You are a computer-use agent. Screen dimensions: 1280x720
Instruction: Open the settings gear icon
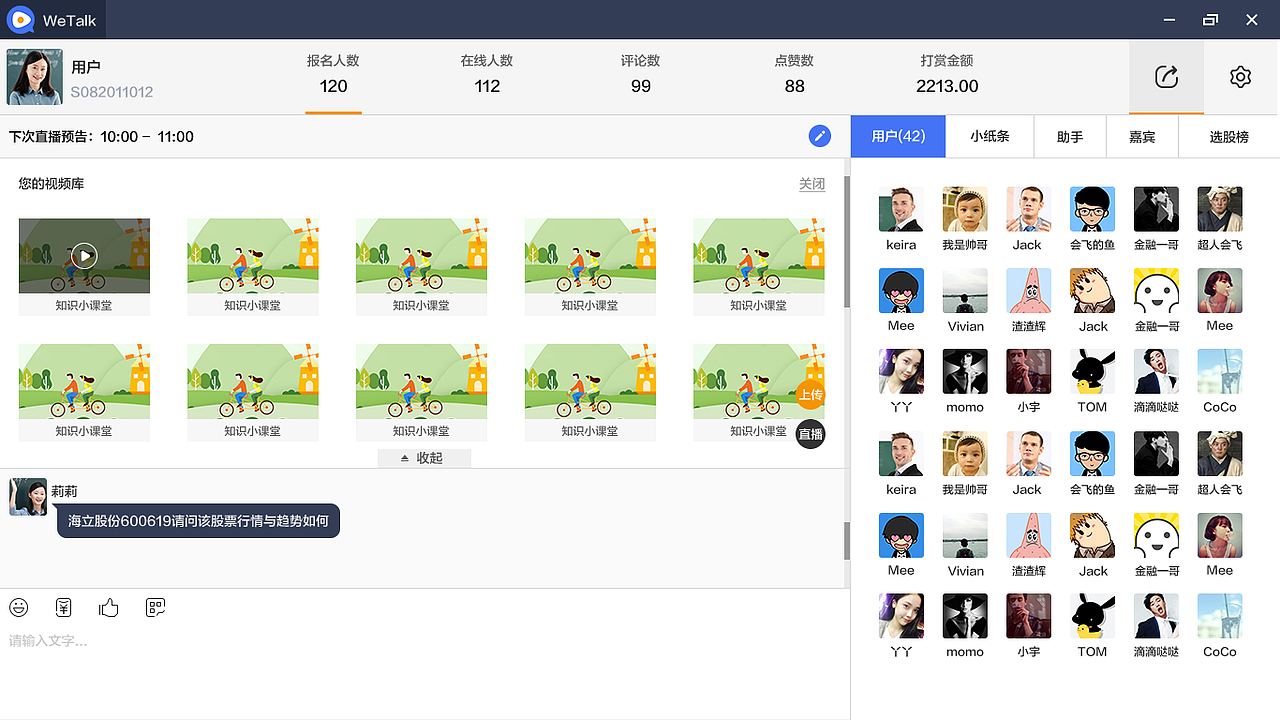1241,77
